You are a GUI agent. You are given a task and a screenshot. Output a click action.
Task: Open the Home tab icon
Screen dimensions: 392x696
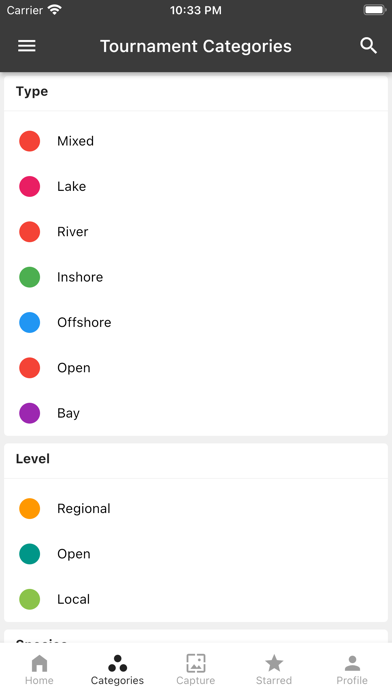point(39,664)
